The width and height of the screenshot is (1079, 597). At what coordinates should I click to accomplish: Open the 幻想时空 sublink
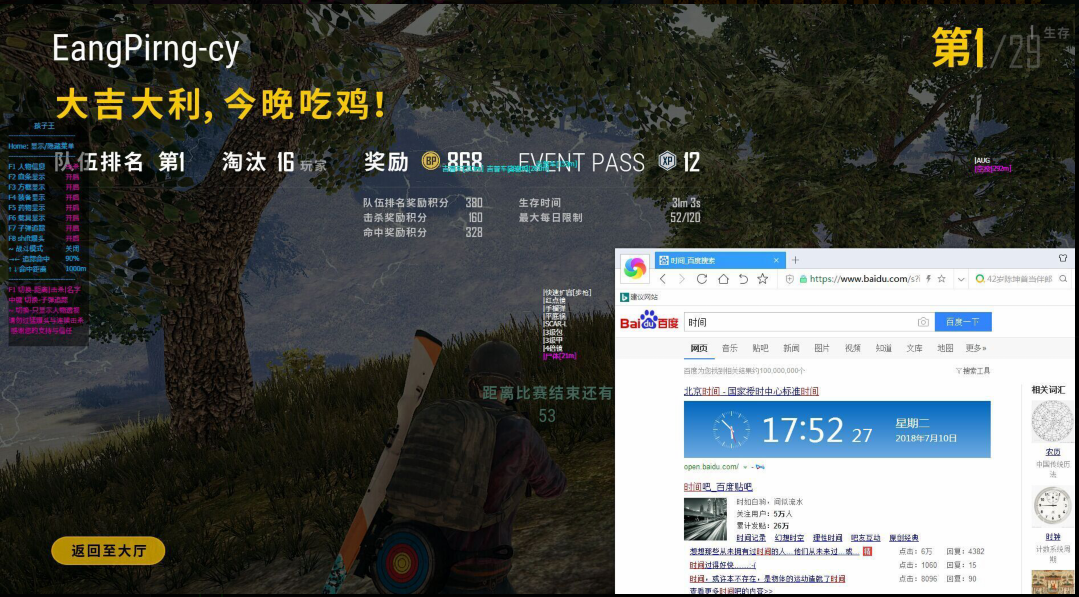789,538
